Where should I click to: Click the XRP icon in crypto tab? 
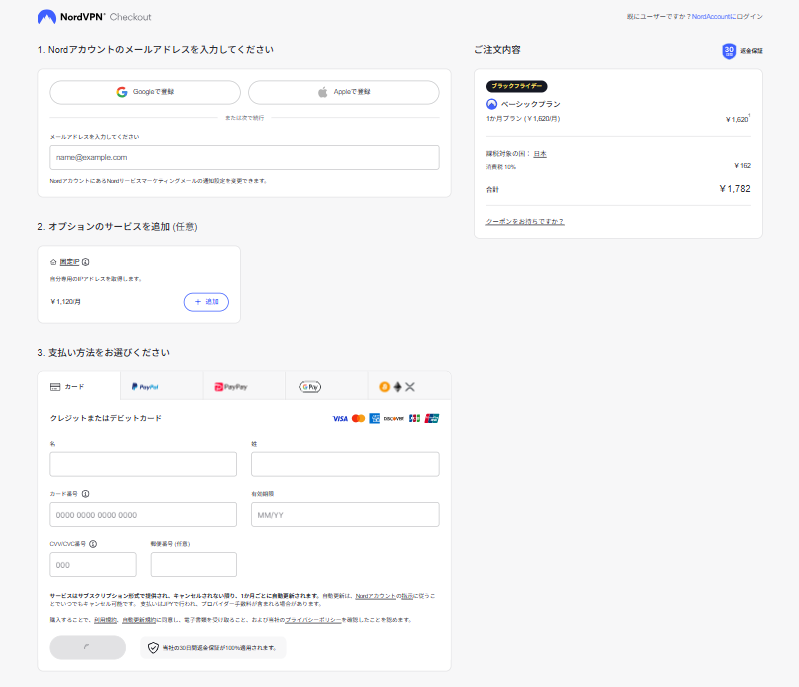click(410, 387)
